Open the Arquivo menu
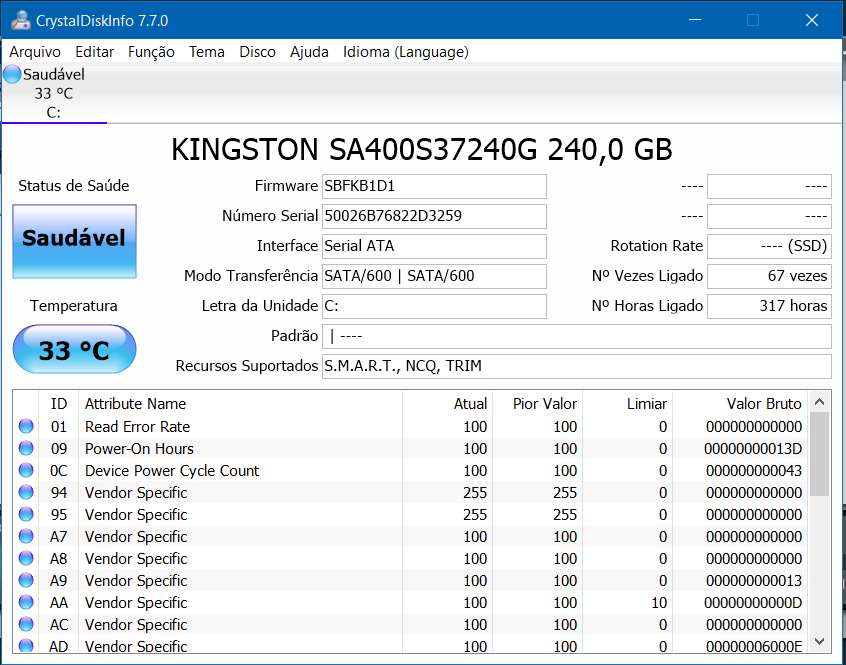This screenshot has width=846, height=665. pos(35,52)
